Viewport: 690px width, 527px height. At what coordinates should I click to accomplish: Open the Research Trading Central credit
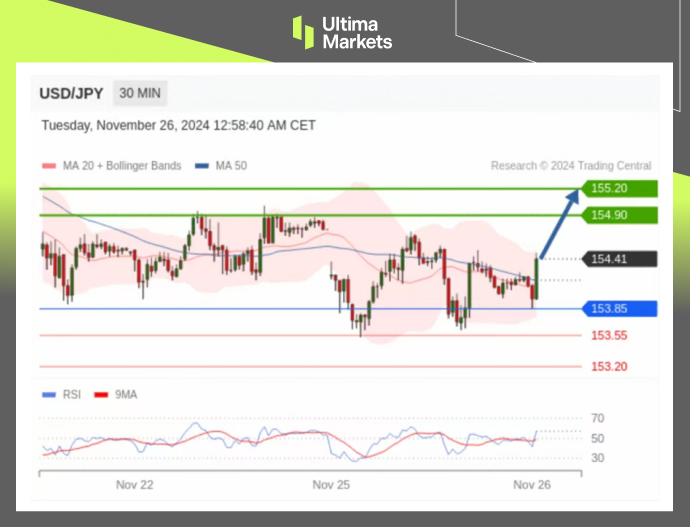point(571,166)
